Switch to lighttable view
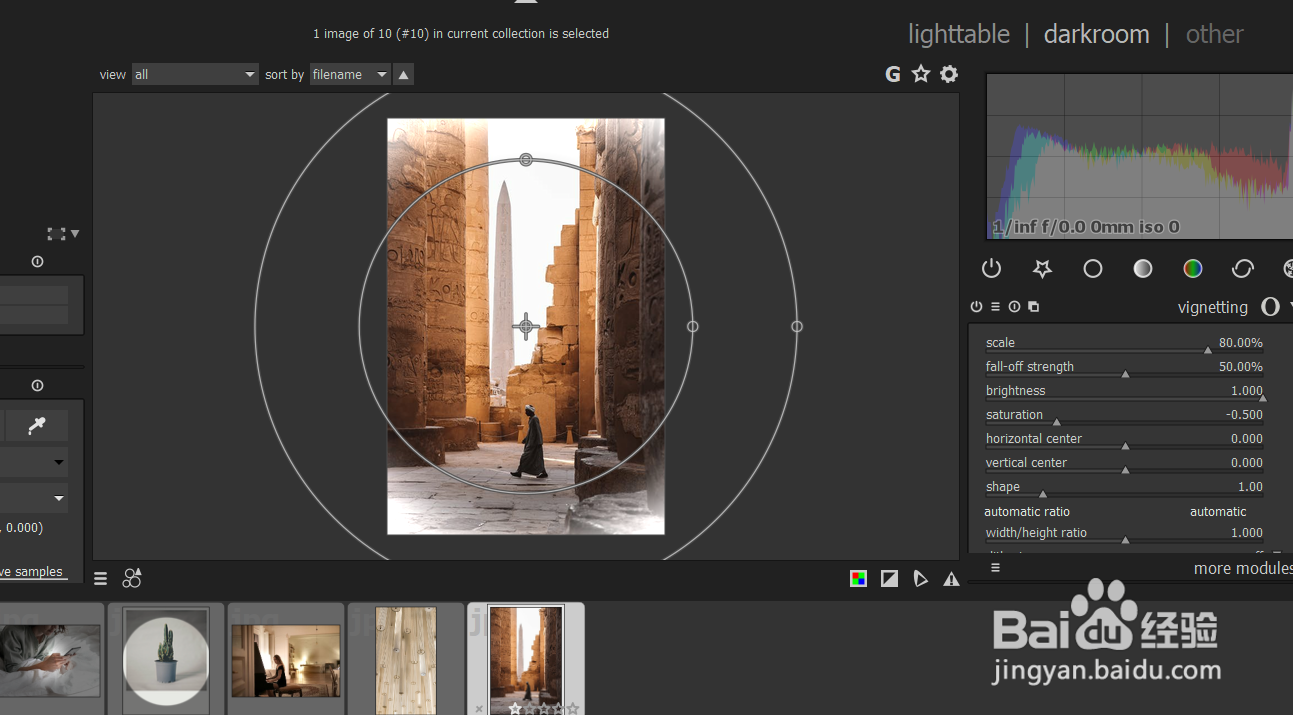The height and width of the screenshot is (715, 1293). (x=958, y=34)
